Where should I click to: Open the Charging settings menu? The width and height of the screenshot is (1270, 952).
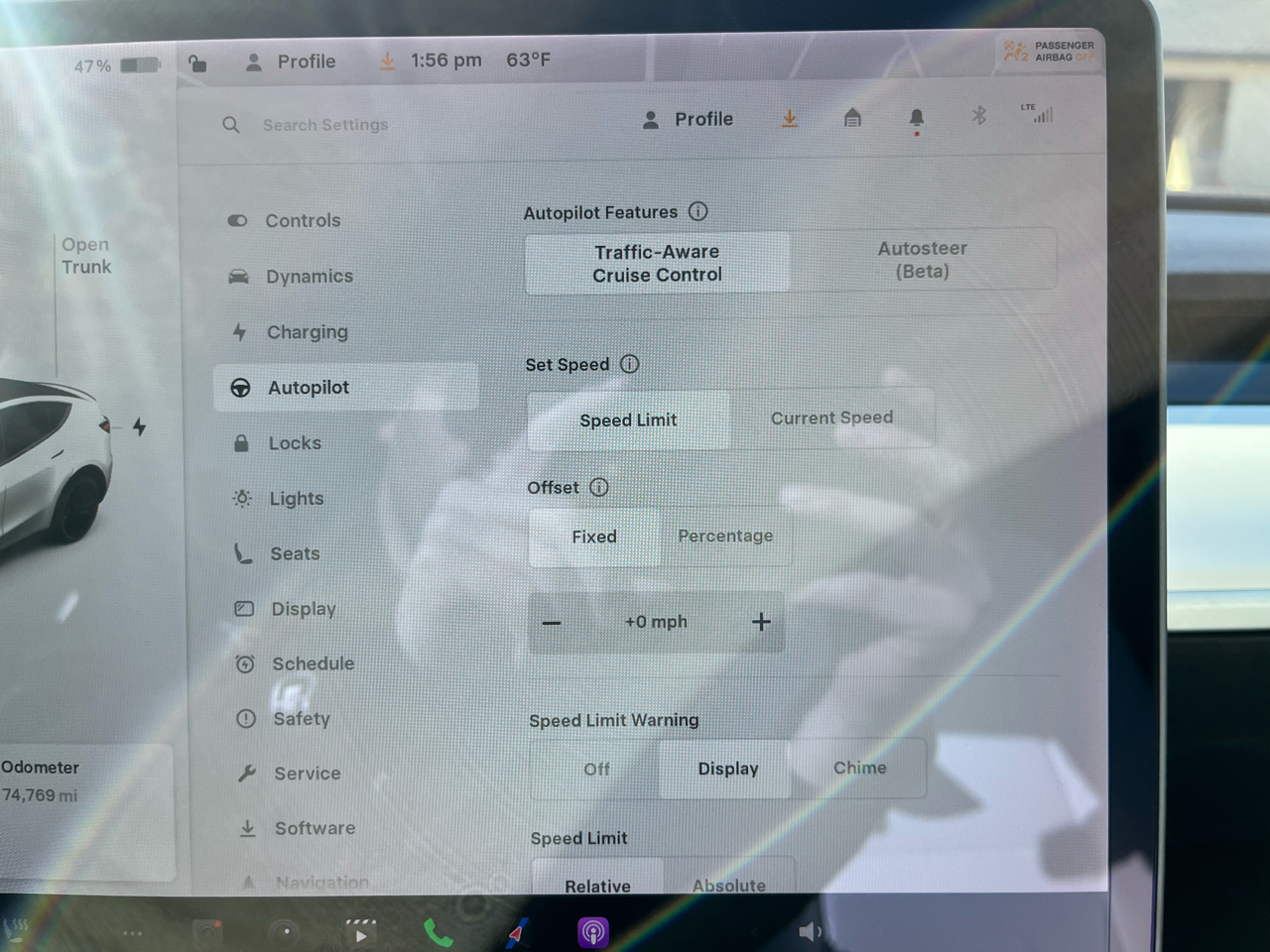pos(307,332)
